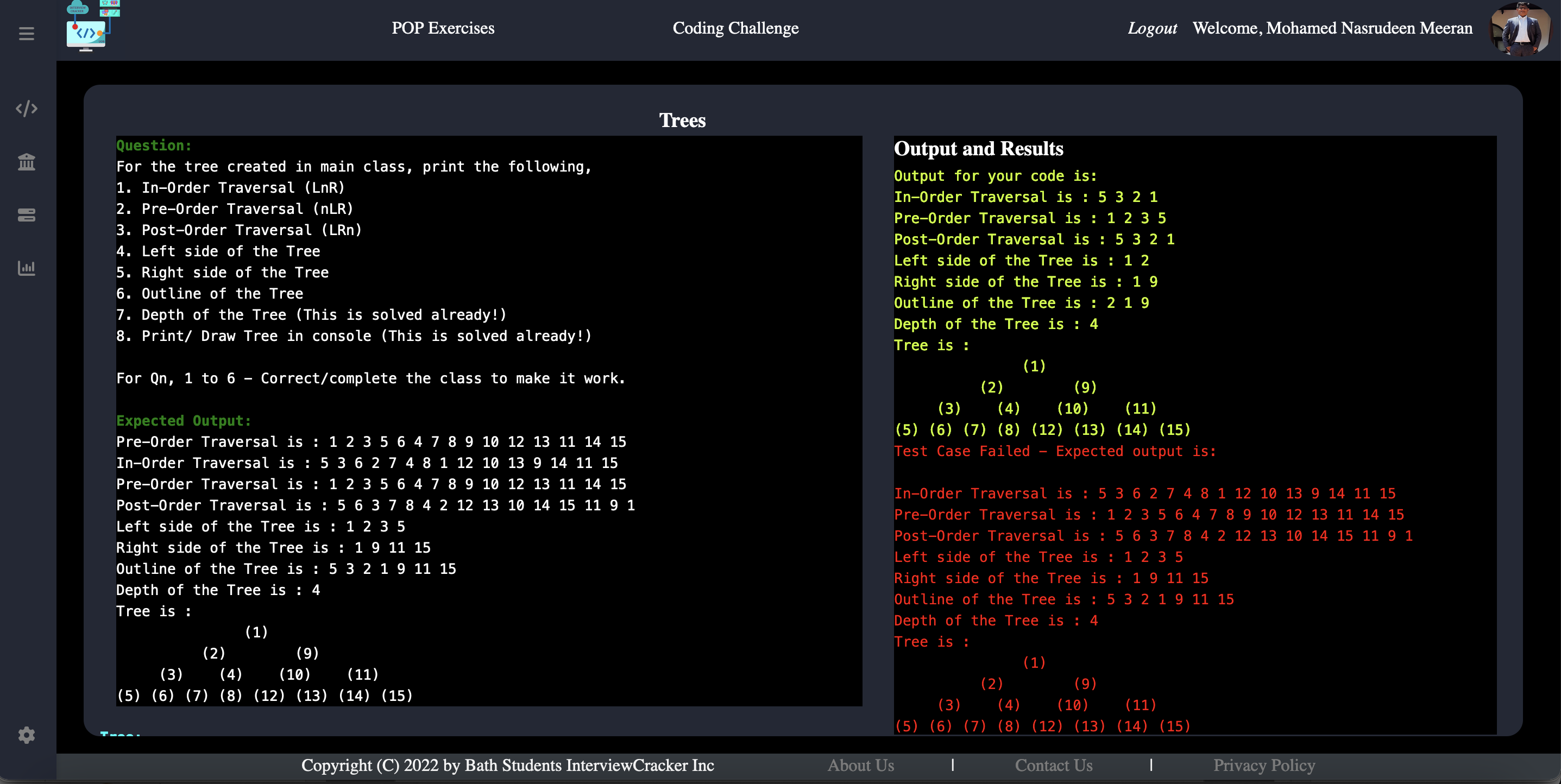Click 'Test Case Failed – Expected output is:' line
Screen dimensions: 1561x784
point(1055,451)
